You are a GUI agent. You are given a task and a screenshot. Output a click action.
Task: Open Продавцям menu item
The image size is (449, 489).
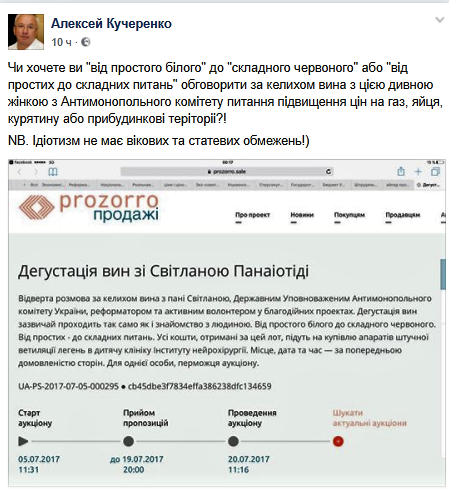tap(403, 215)
